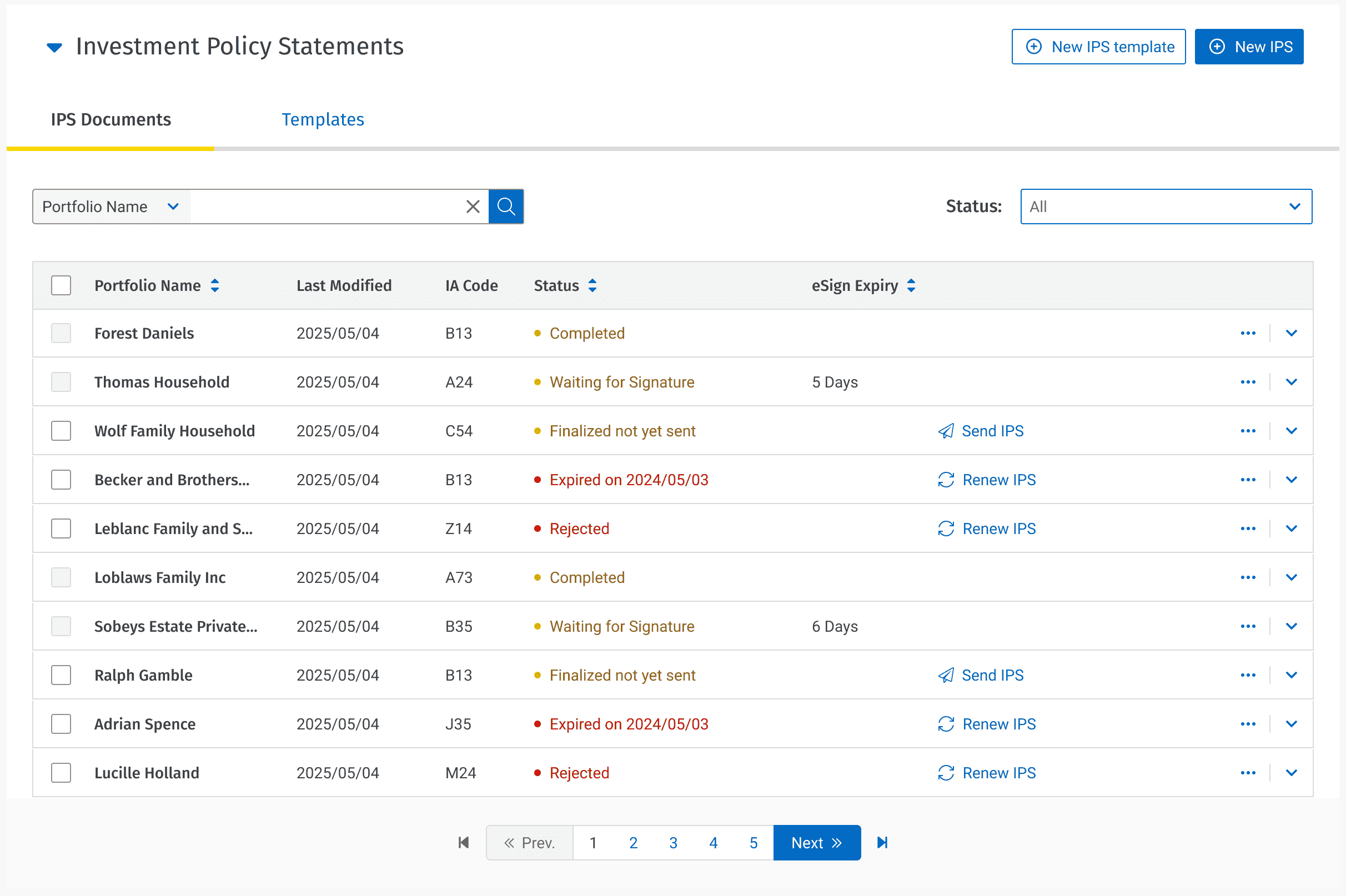The height and width of the screenshot is (896, 1346).
Task: Tick the checkbox for Ralph Gamble
Action: 61,675
